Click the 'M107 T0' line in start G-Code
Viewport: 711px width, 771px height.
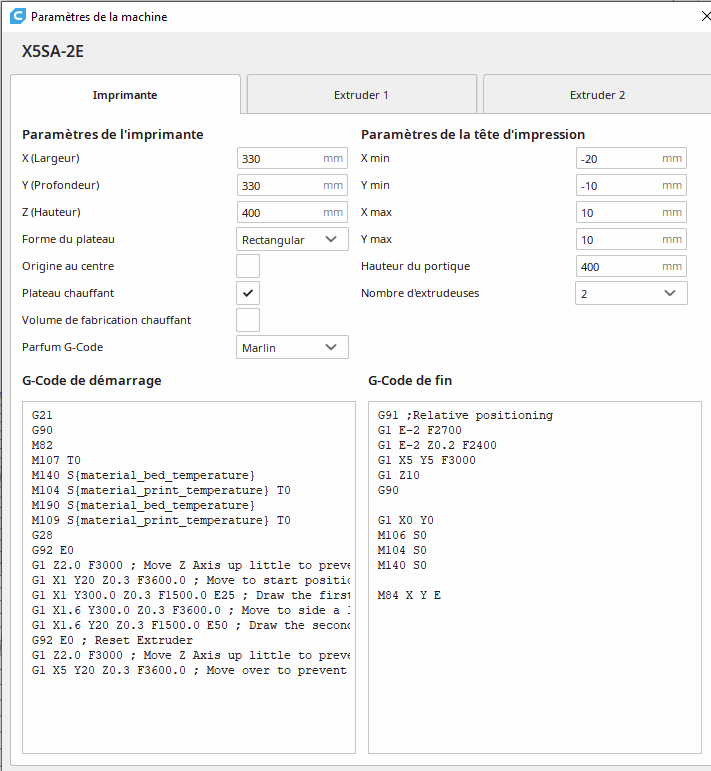pyautogui.click(x=56, y=460)
